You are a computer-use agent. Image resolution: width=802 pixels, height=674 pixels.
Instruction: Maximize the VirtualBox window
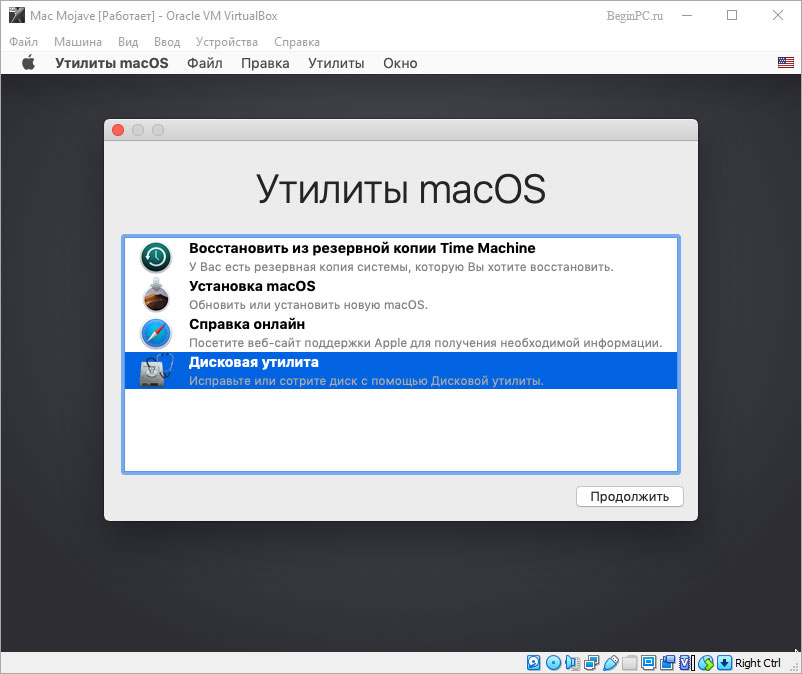[732, 15]
